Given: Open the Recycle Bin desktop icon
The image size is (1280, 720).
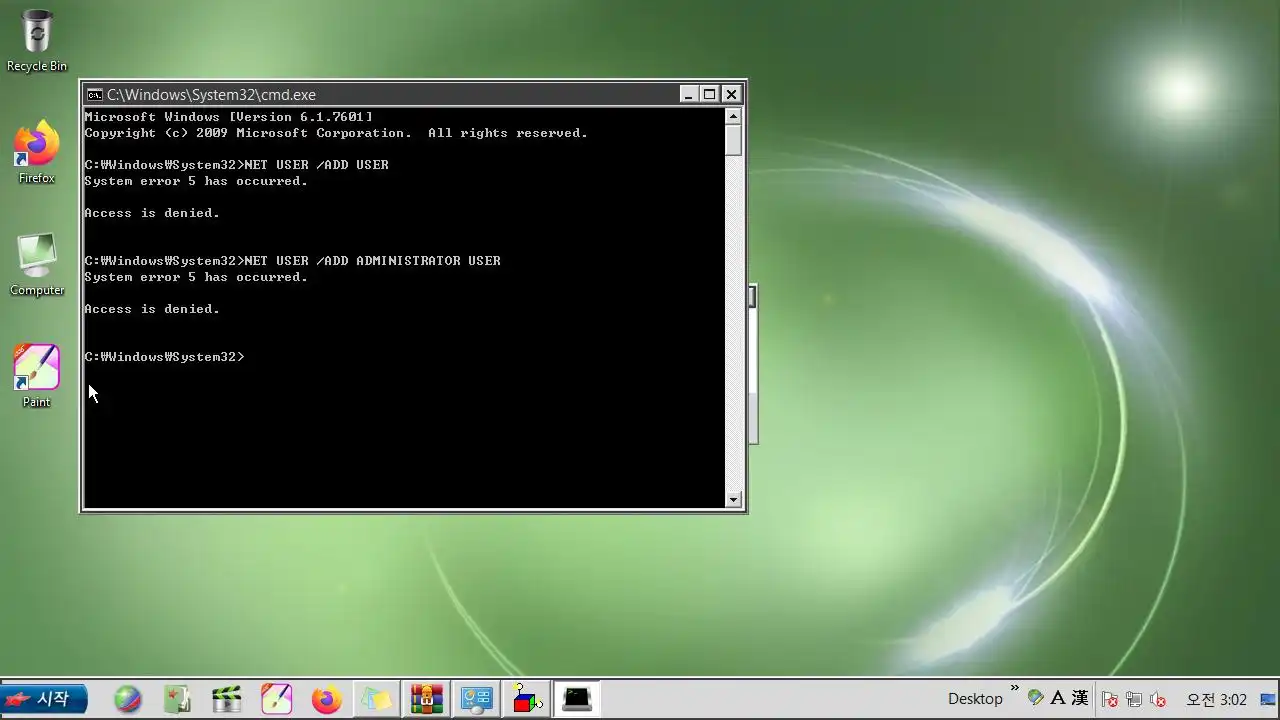Looking at the screenshot, I should pyautogui.click(x=37, y=41).
